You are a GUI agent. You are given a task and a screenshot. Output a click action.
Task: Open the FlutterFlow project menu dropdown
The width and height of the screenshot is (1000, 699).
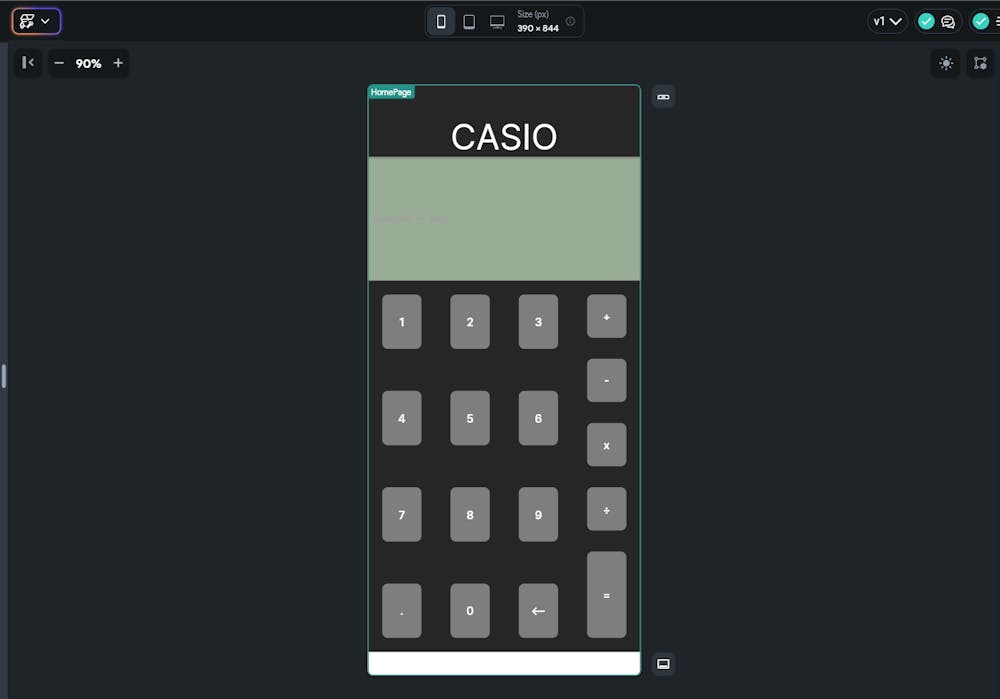click(36, 21)
